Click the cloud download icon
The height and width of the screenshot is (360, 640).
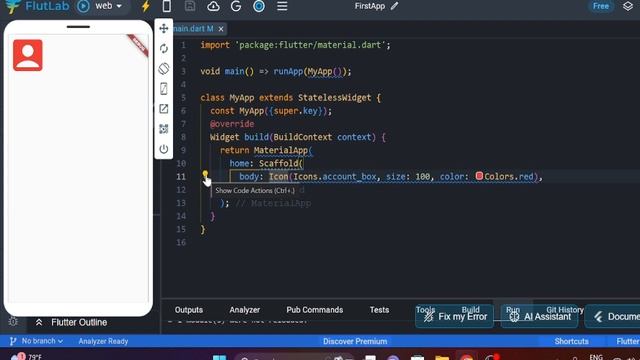[x=213, y=6]
